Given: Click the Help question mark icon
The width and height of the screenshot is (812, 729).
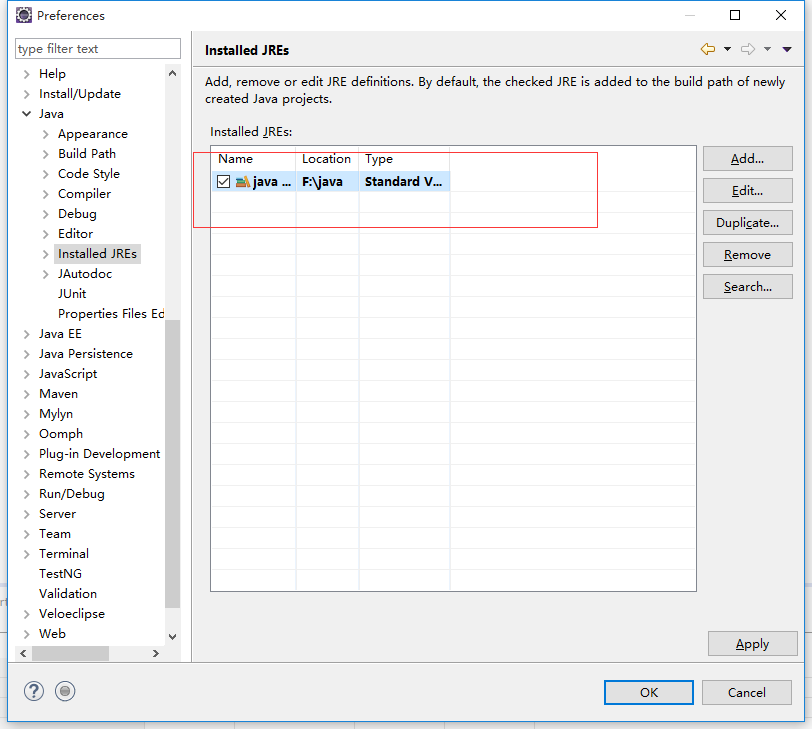Looking at the screenshot, I should click(x=34, y=691).
